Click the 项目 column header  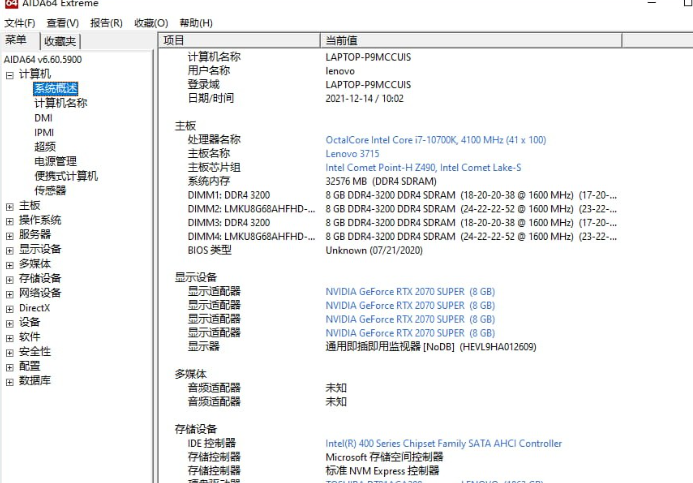pos(239,40)
